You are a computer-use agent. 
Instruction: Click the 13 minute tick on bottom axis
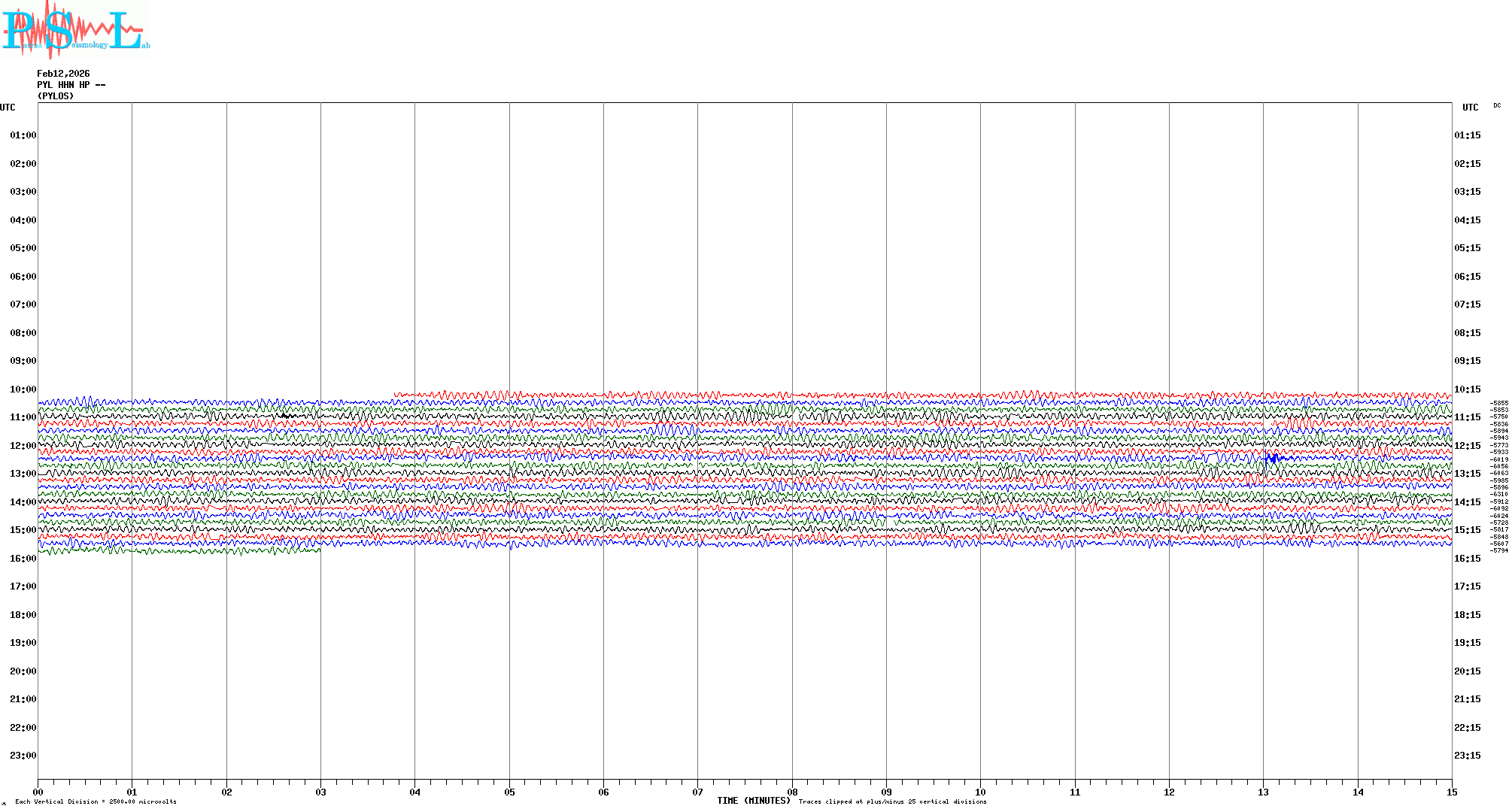tap(1263, 792)
